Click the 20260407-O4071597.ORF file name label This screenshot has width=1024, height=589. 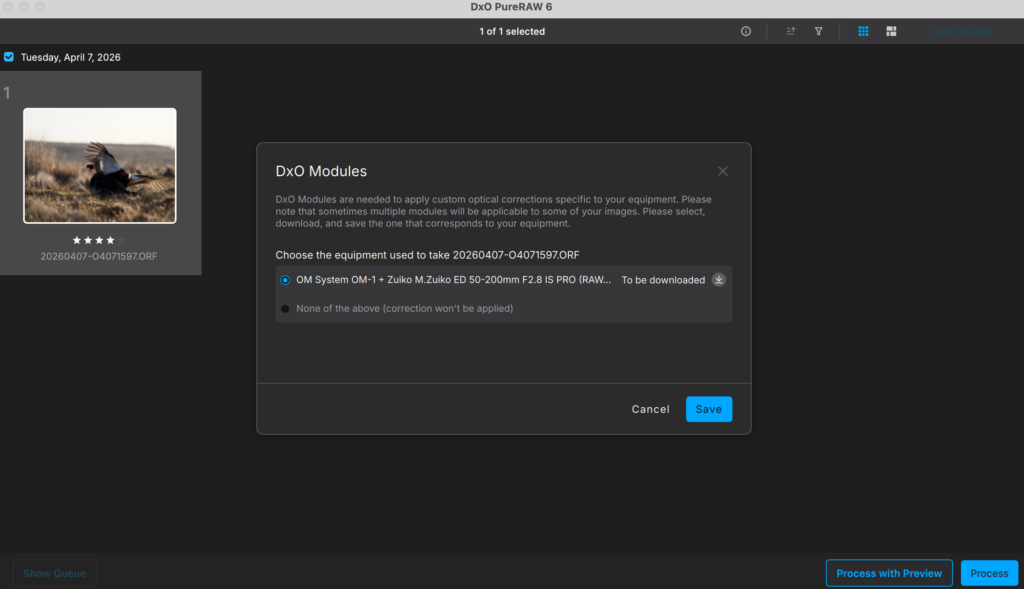tap(99, 257)
